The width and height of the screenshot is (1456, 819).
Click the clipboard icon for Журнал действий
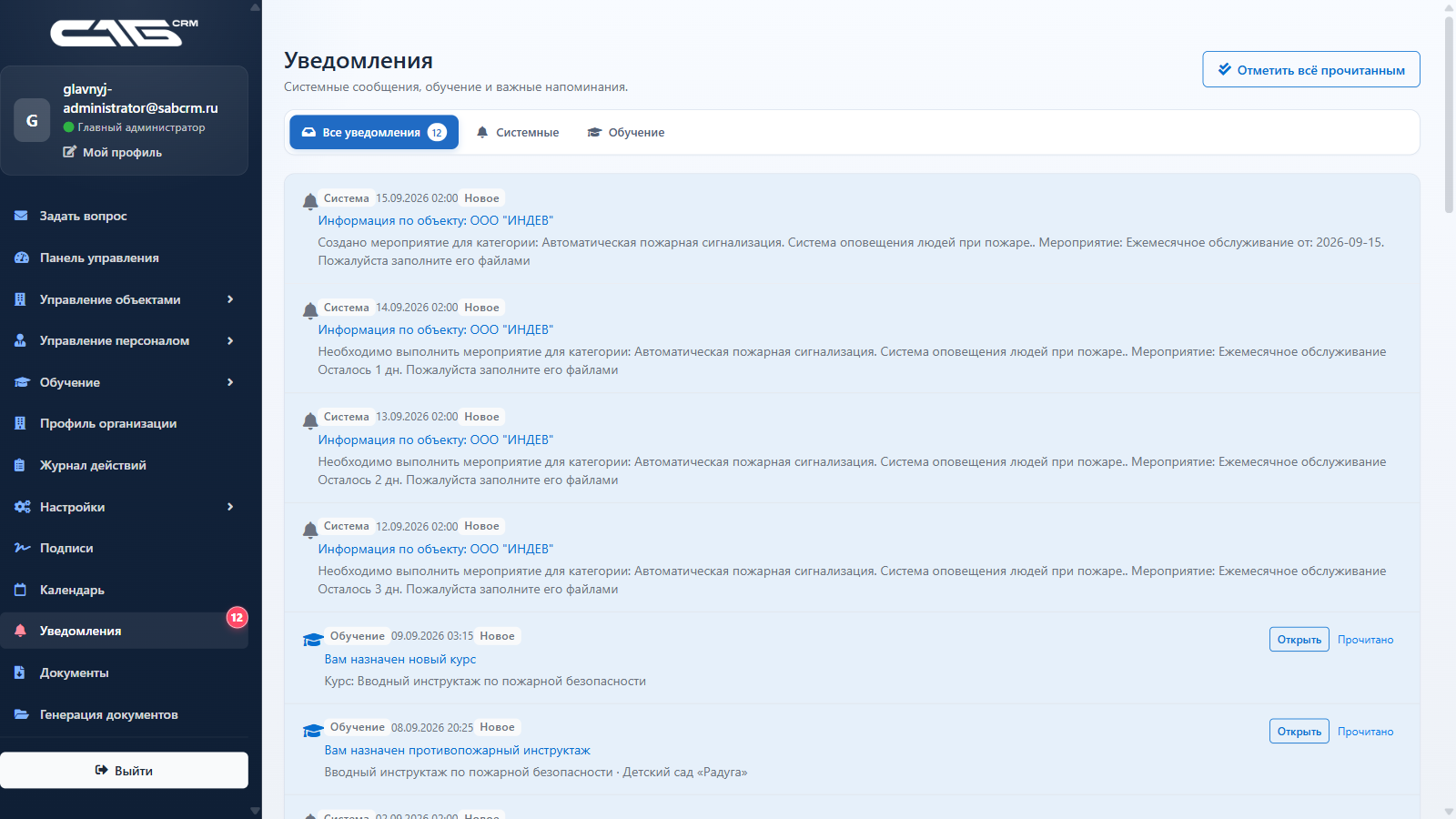20,465
